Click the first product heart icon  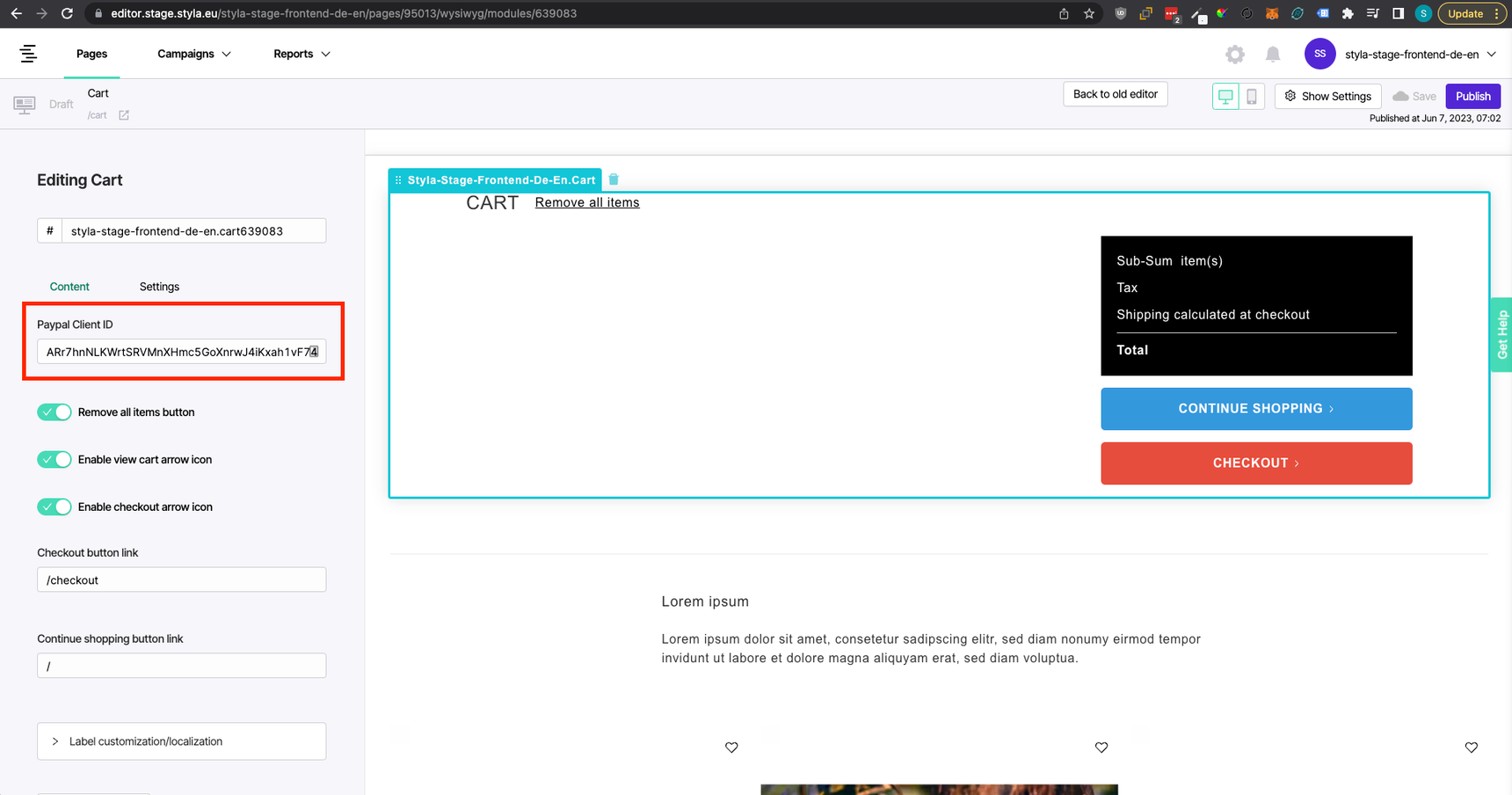(x=731, y=748)
